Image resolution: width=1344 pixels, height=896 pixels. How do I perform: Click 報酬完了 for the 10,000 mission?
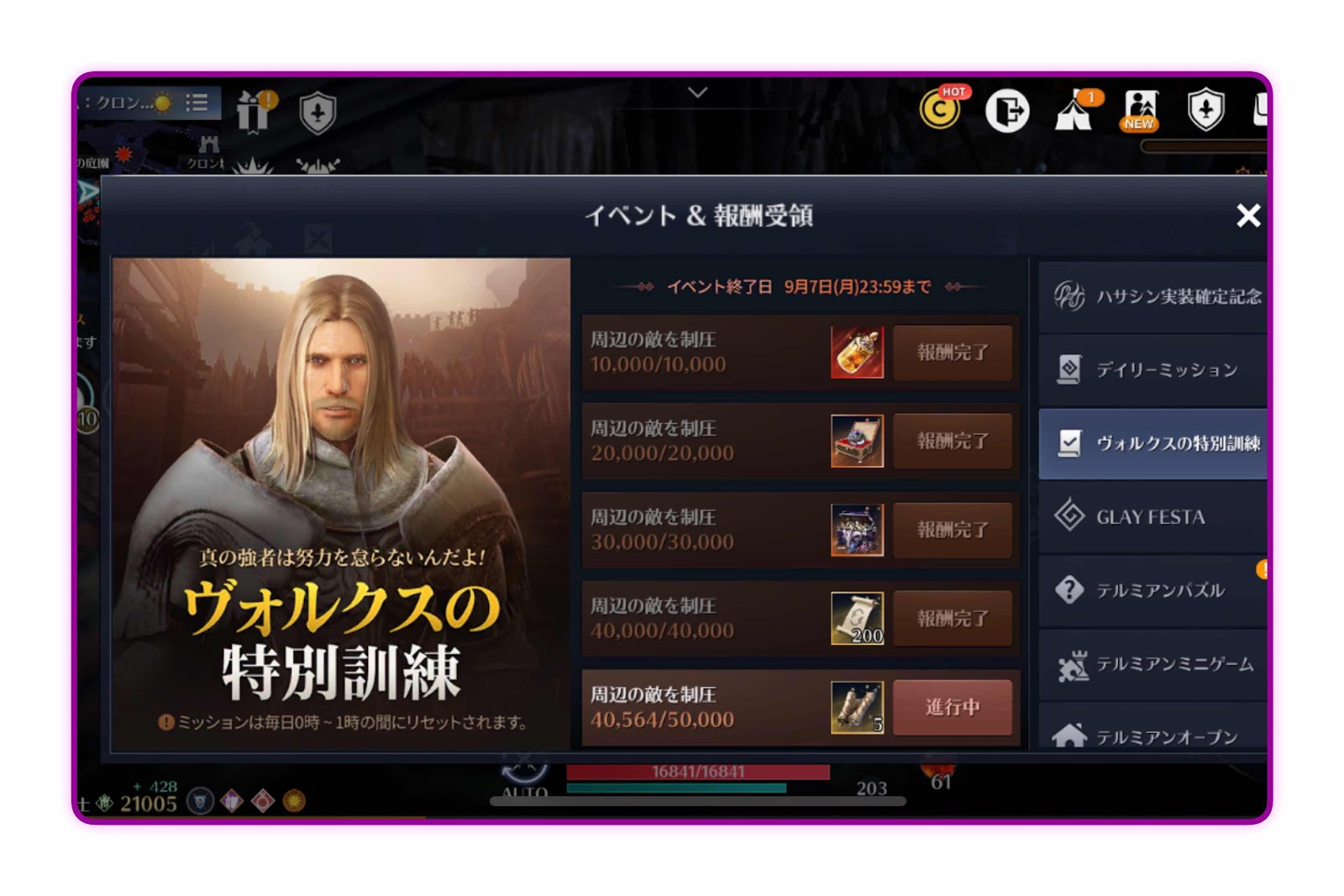click(953, 352)
